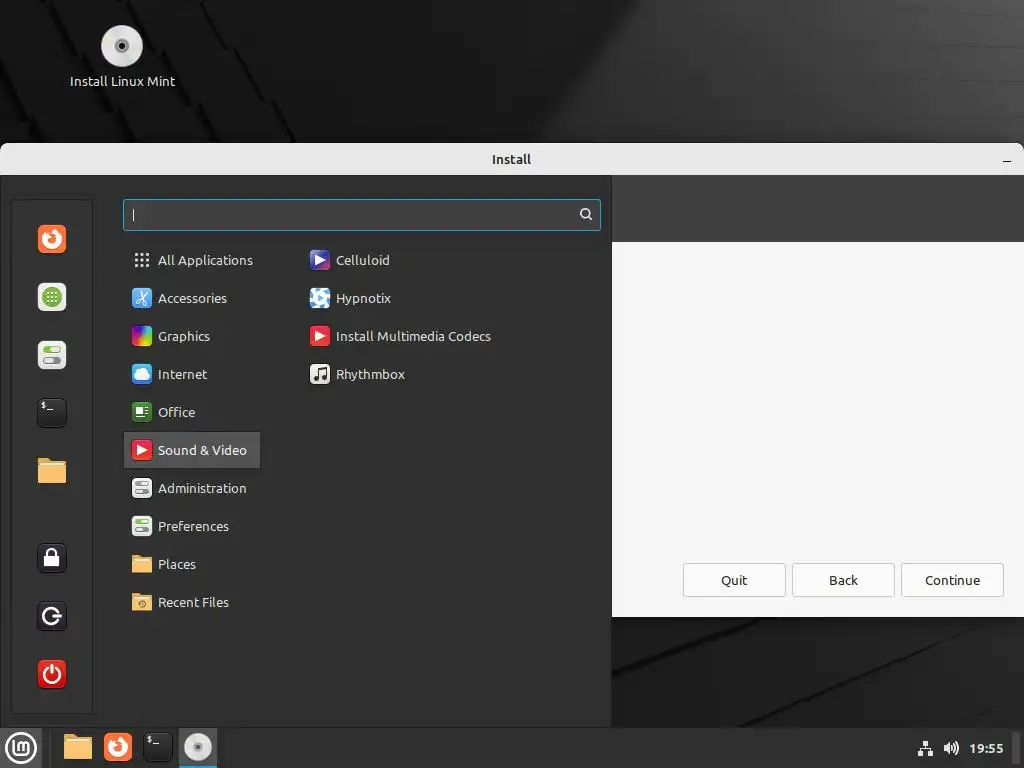
Task: Open the network tray icon
Action: point(925,748)
